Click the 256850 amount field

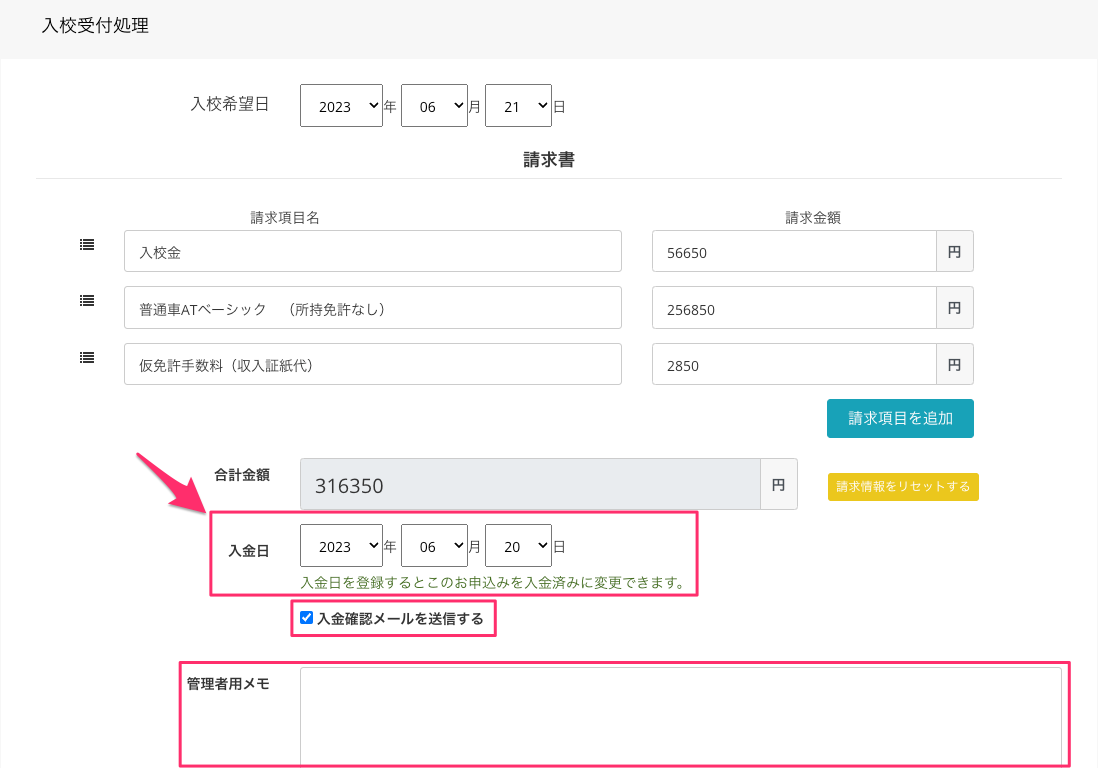click(x=793, y=308)
